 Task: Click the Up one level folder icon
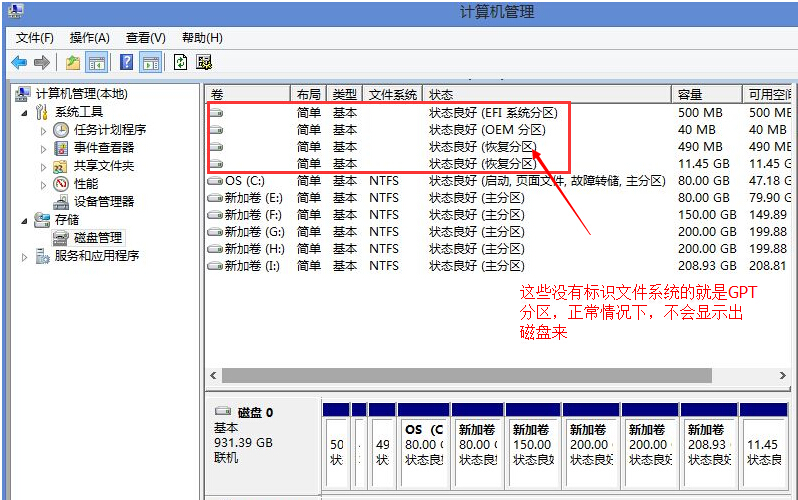pos(73,62)
